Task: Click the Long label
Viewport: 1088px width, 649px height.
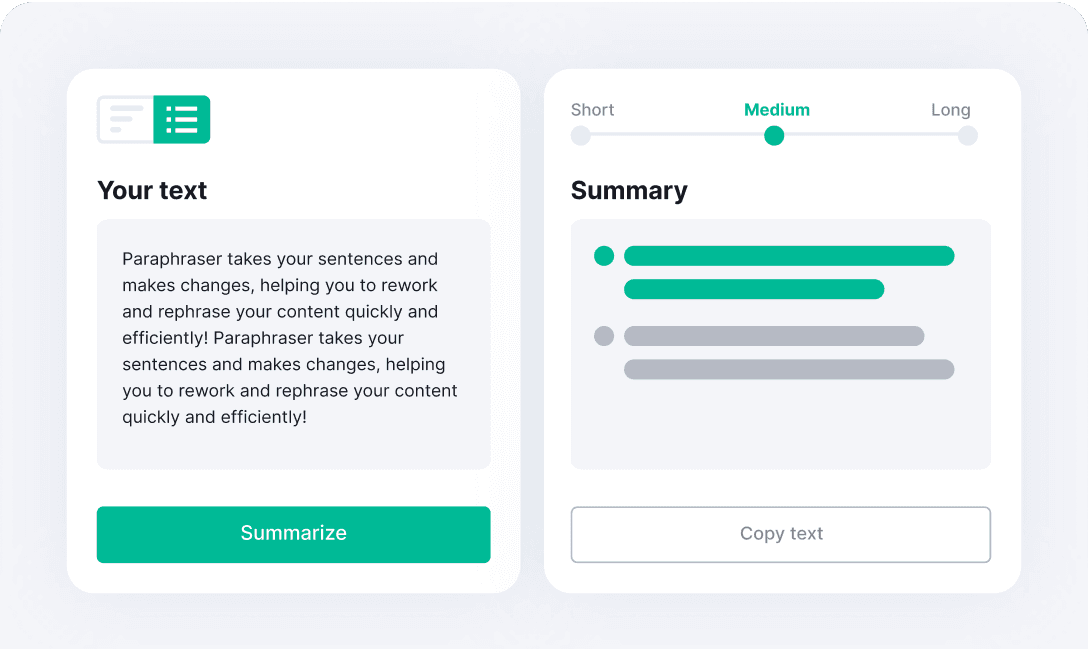Action: pyautogui.click(x=951, y=110)
